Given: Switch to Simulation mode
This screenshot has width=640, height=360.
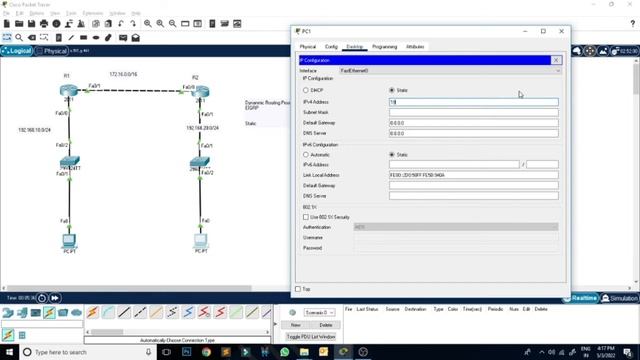Looking at the screenshot, I should (619, 298).
